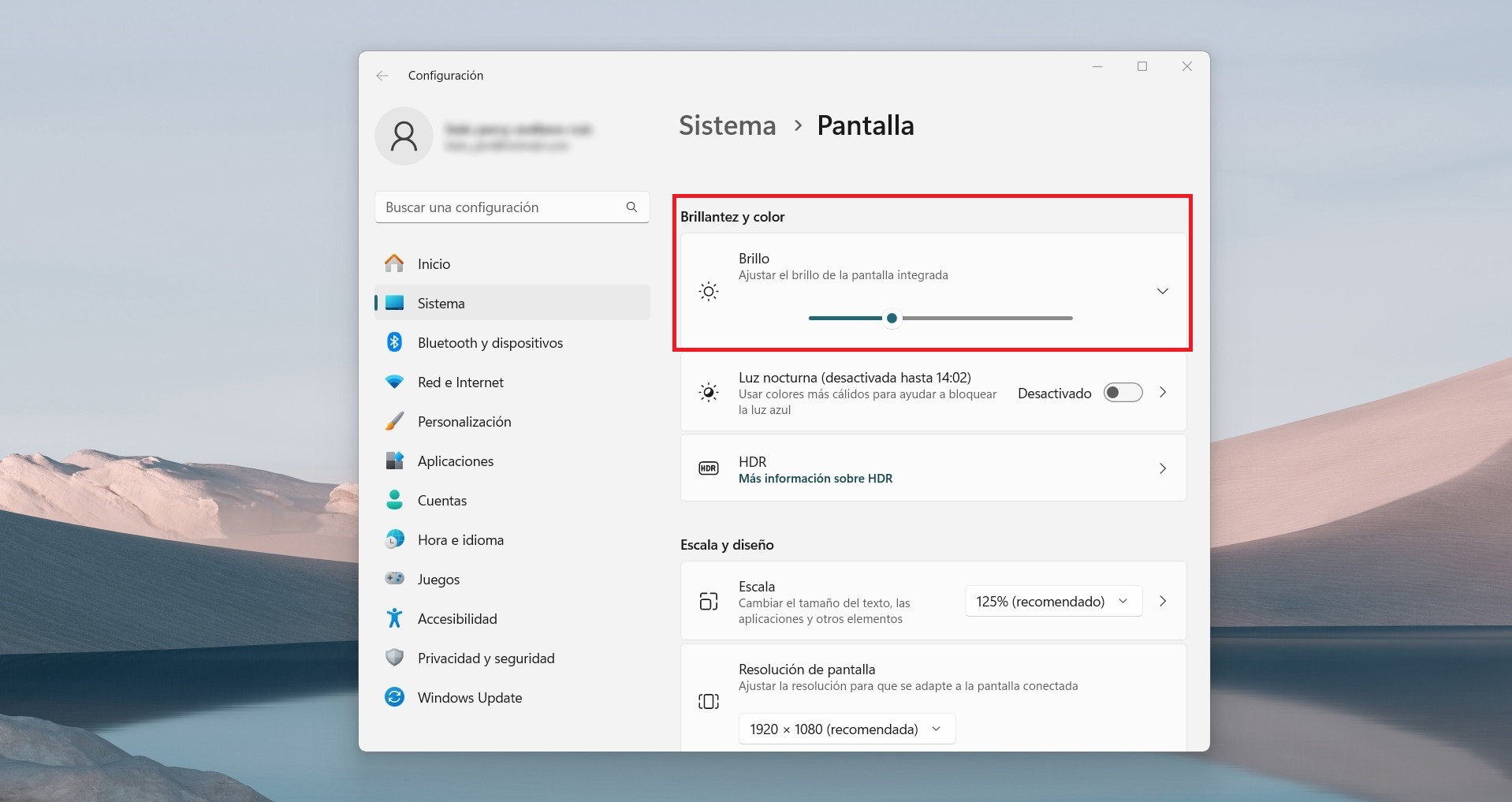The image size is (1512, 802).
Task: Click the Cuentas person icon
Action: (x=394, y=500)
